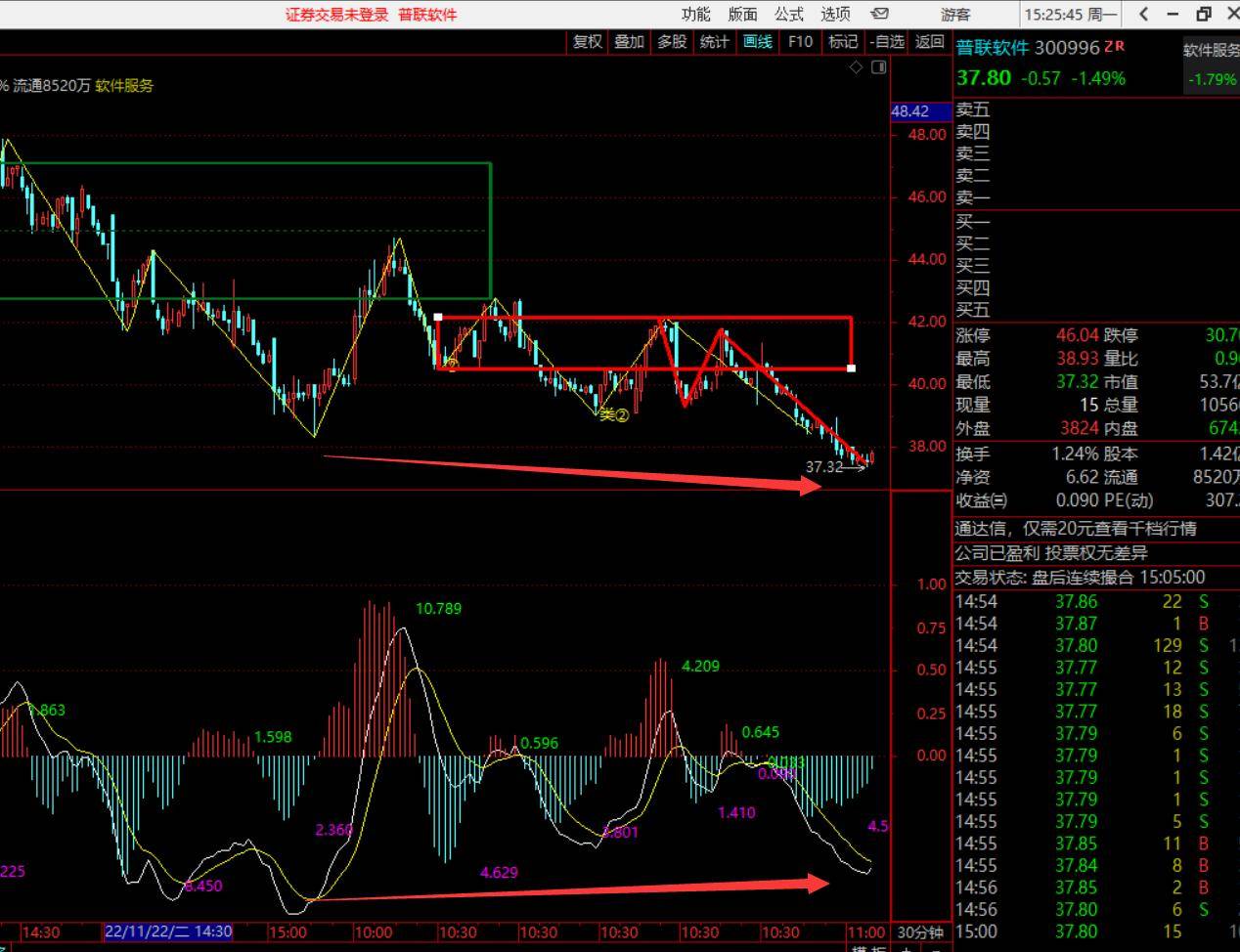
Task: Select the 14:54 37.87 tick row
Action: (x=1097, y=624)
